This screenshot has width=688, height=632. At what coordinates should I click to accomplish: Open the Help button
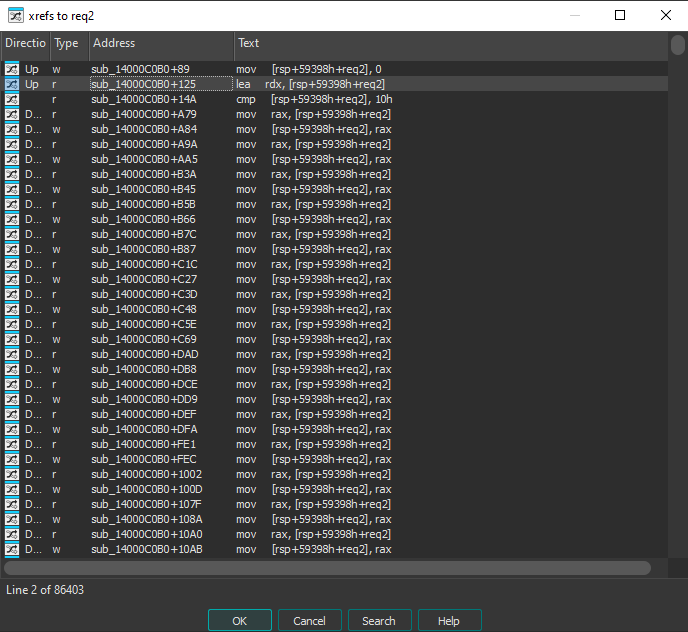(x=449, y=621)
